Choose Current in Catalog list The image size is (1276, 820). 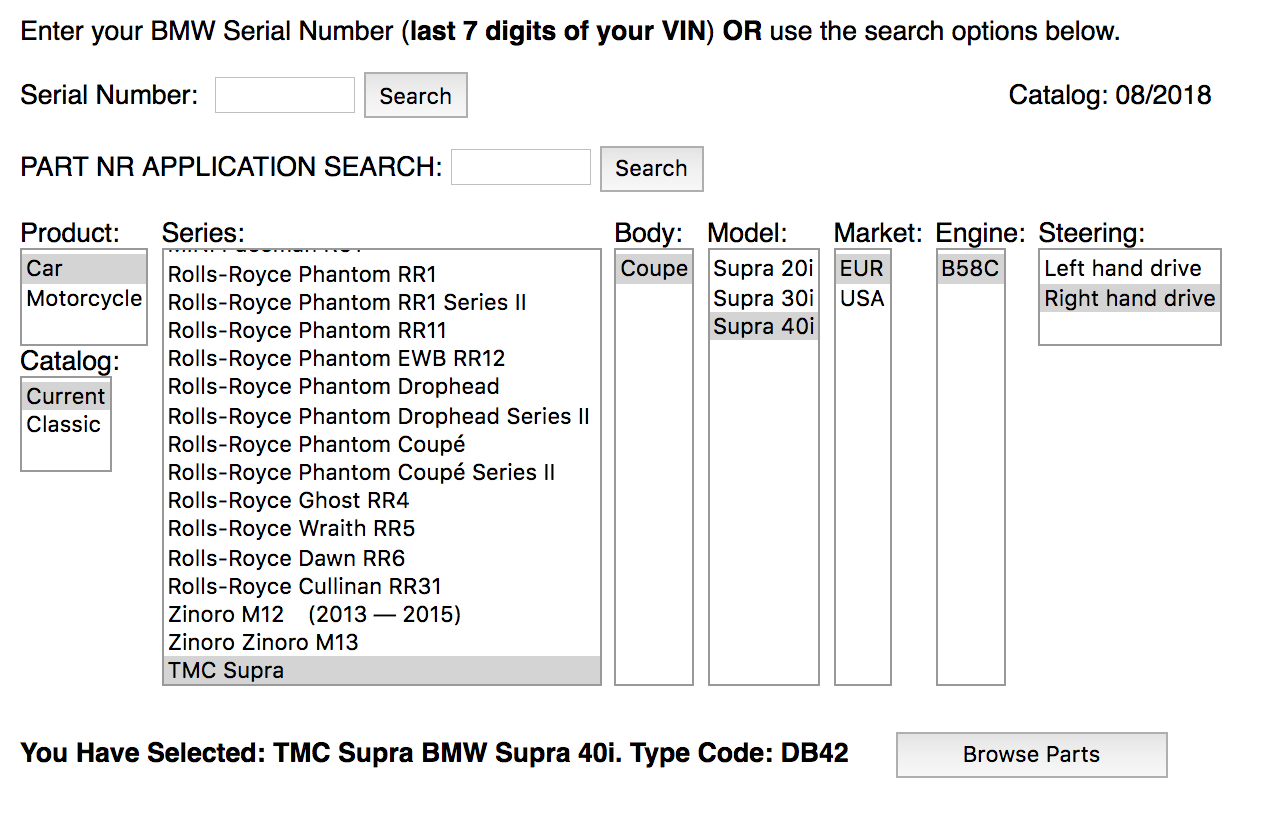[x=66, y=396]
